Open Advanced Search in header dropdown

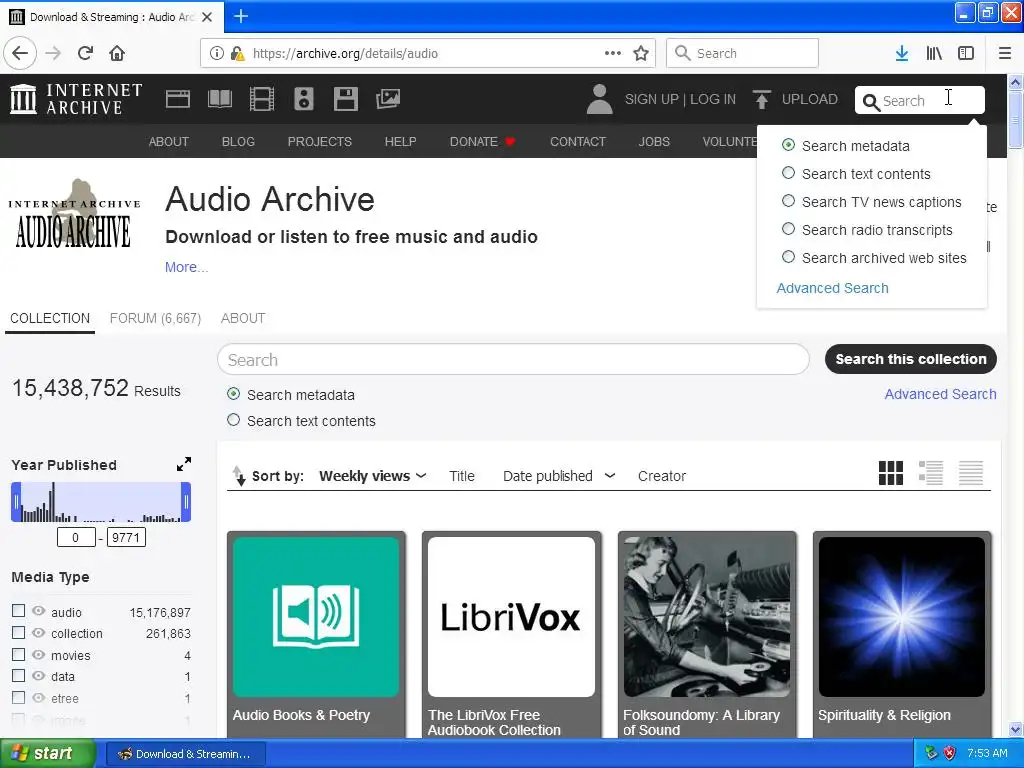[832, 288]
